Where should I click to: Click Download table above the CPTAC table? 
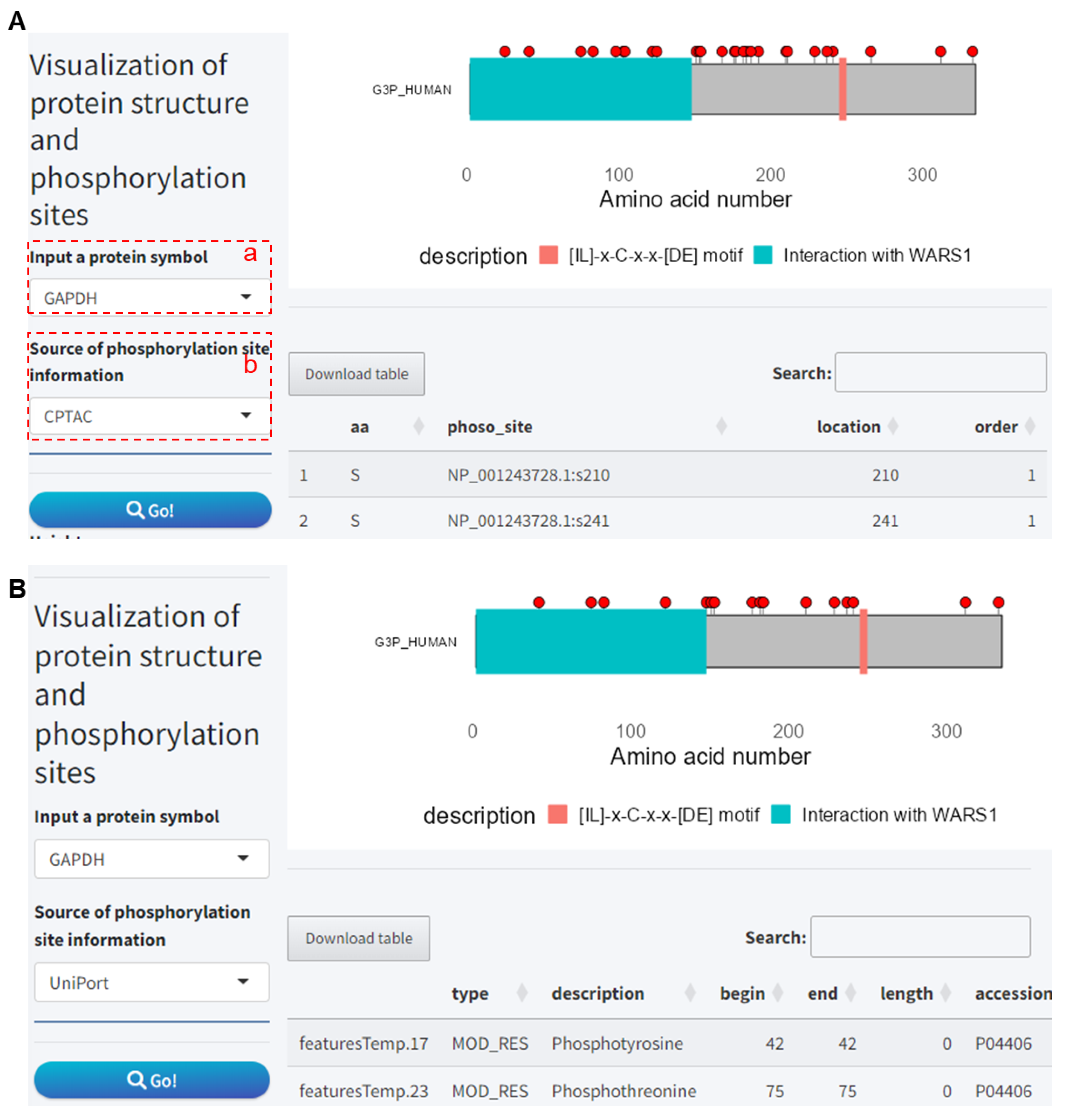(356, 374)
